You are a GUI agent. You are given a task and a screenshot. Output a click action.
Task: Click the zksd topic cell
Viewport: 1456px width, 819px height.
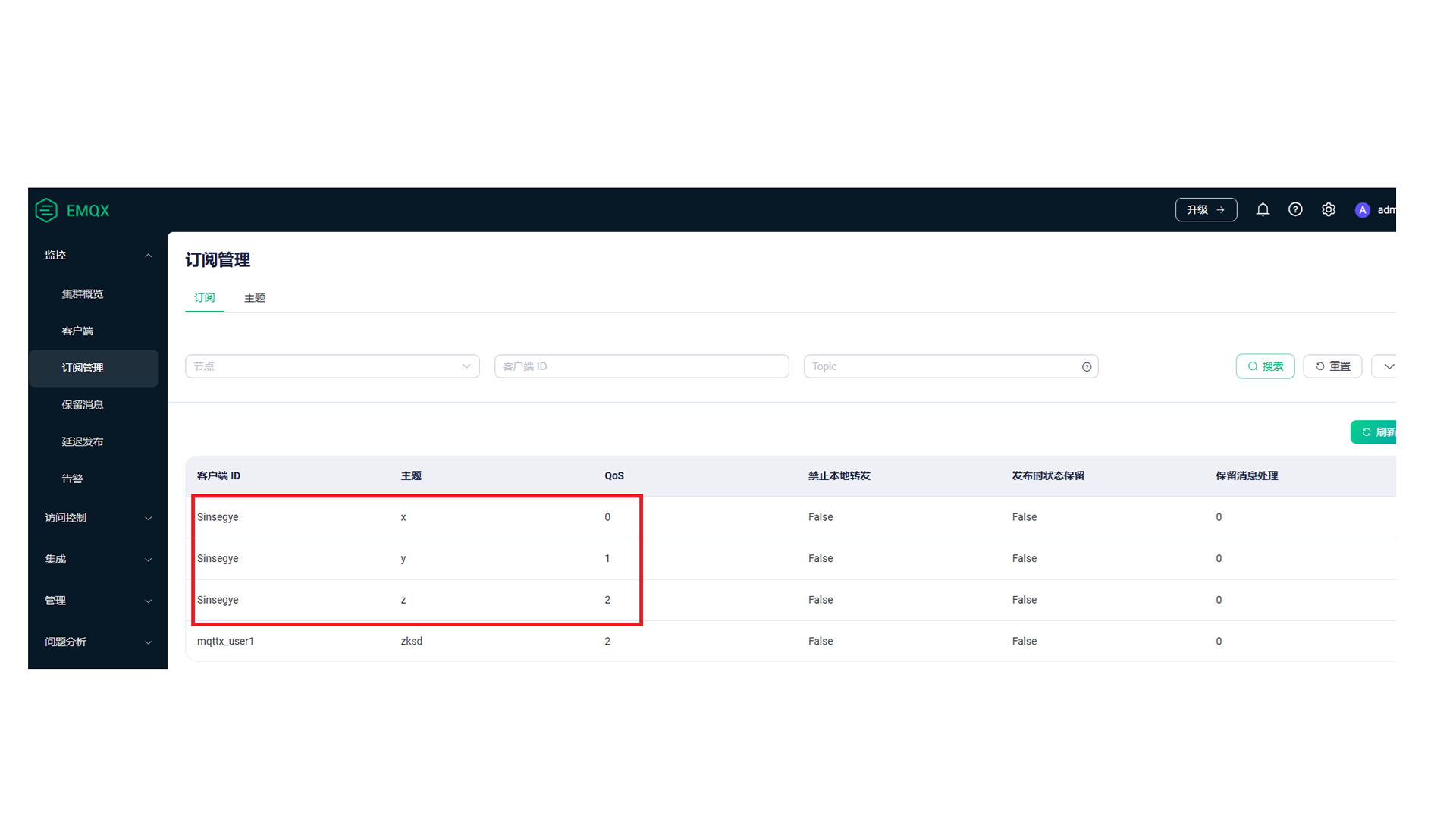pyautogui.click(x=411, y=642)
